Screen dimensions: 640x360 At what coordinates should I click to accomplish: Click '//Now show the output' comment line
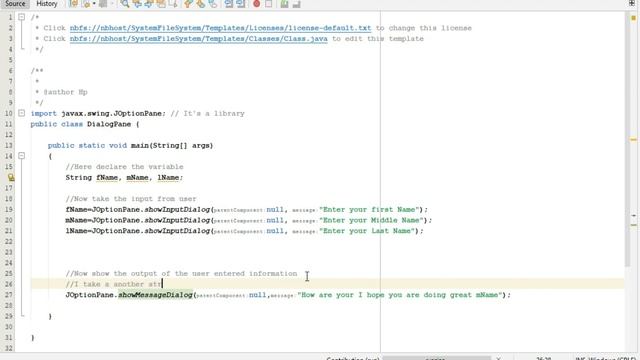[x=181, y=273]
